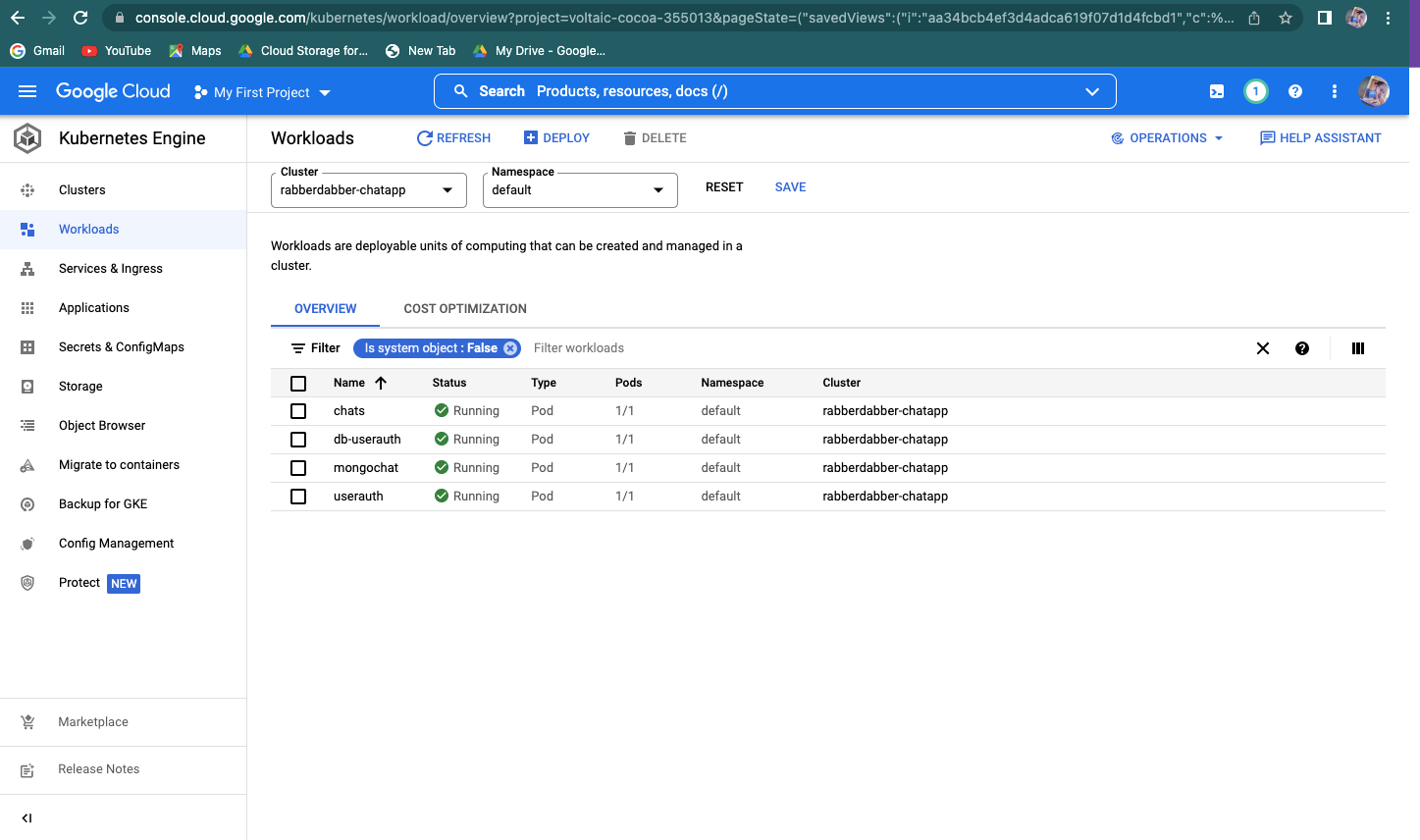The image size is (1420, 840).
Task: Open the Cluster dropdown rabberdabber-chatapp
Action: point(368,190)
